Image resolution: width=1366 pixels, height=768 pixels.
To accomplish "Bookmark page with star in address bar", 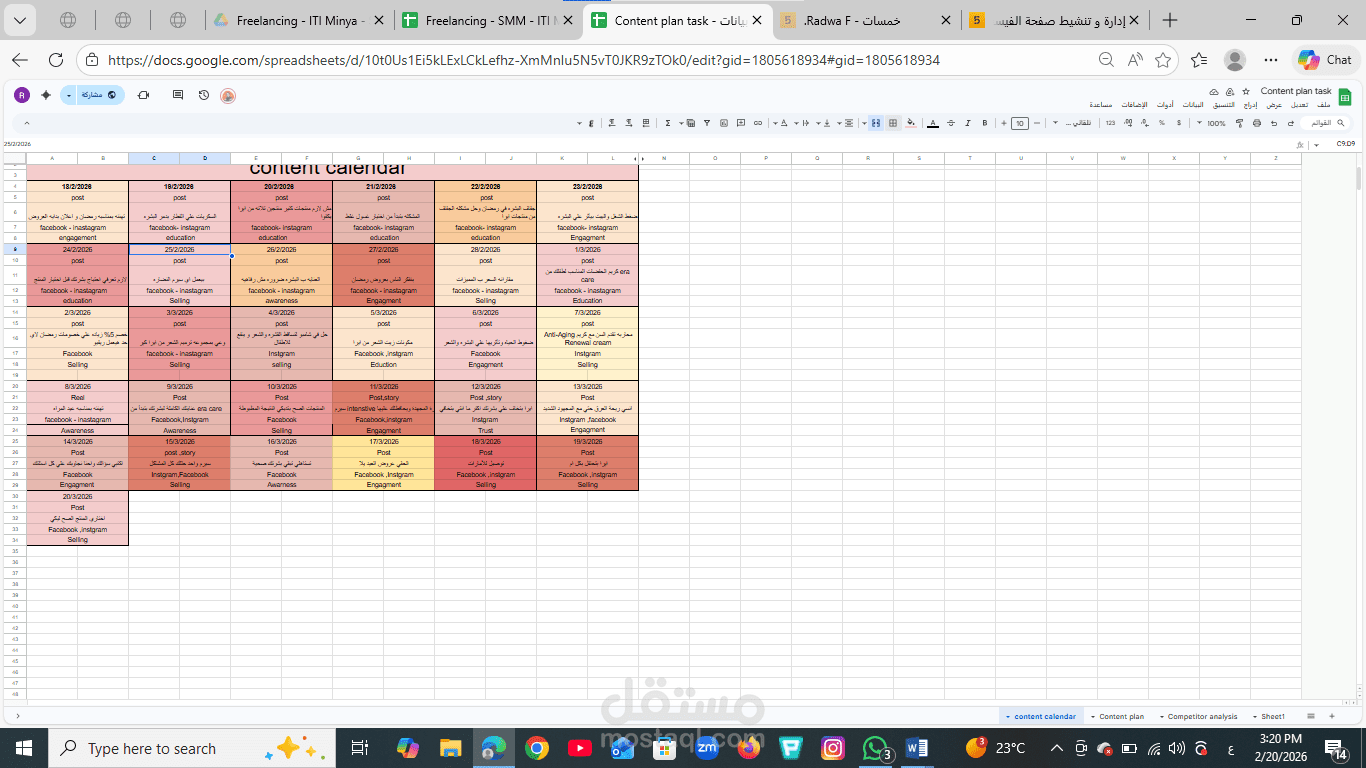I will (1163, 60).
